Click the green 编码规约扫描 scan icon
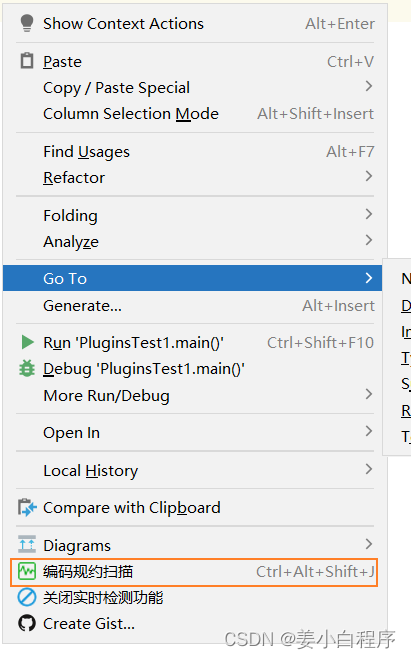 (x=27, y=571)
